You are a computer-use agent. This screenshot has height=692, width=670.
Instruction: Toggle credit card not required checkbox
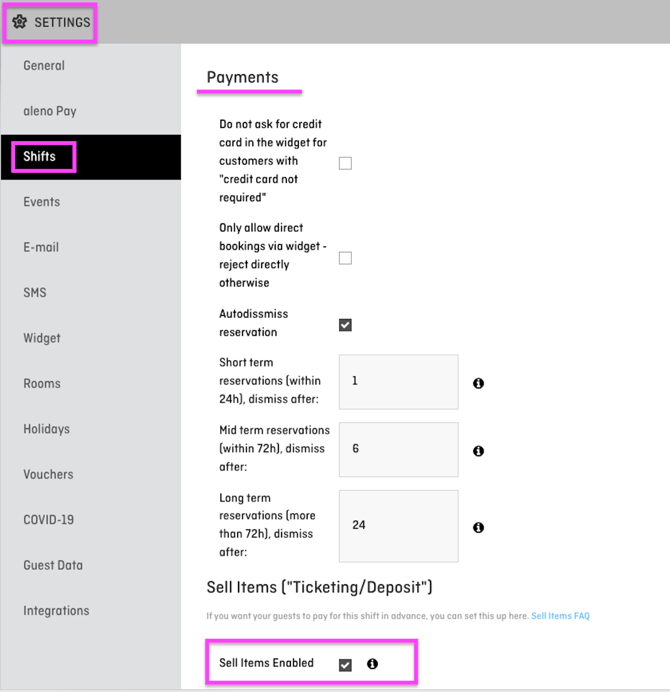click(345, 163)
